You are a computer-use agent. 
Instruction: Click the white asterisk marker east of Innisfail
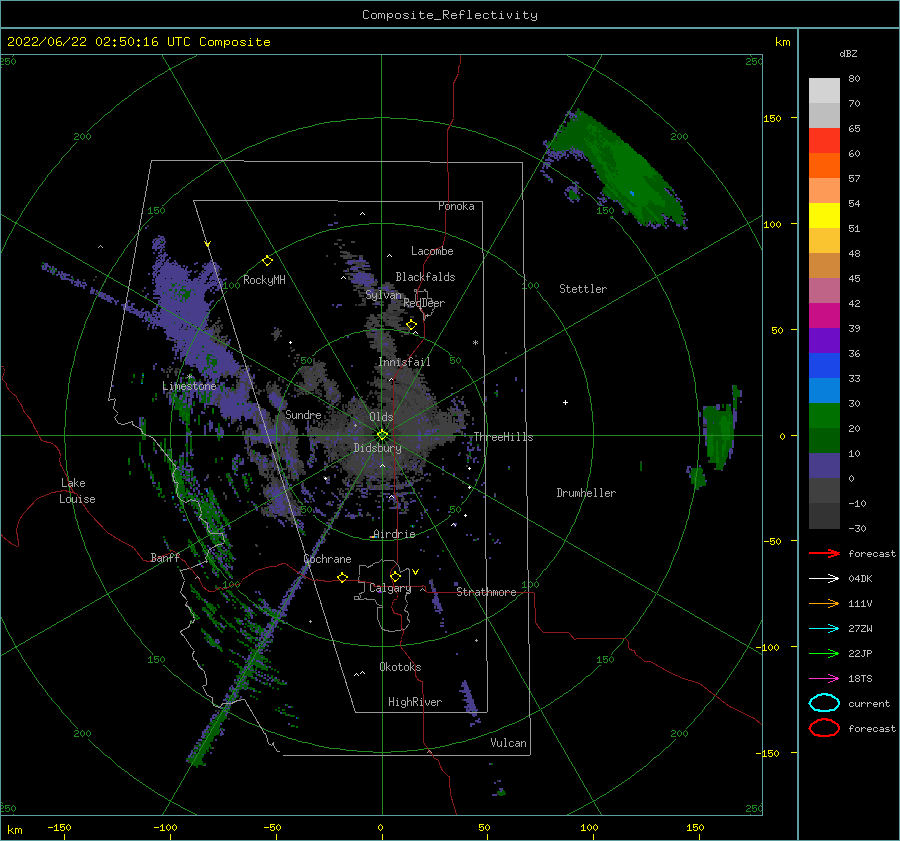[475, 343]
